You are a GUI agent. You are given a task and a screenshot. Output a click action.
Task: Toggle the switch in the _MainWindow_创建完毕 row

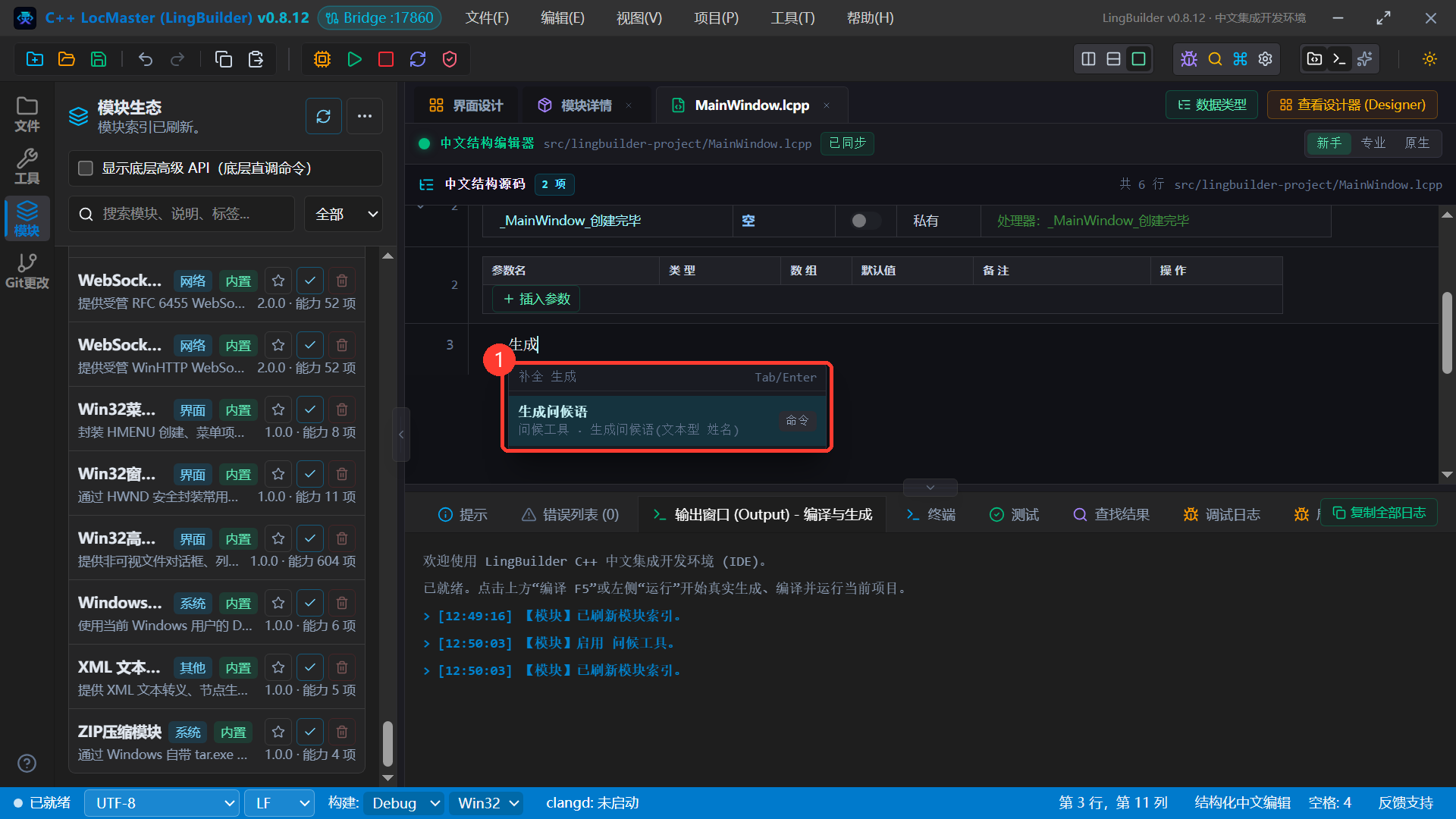(864, 221)
